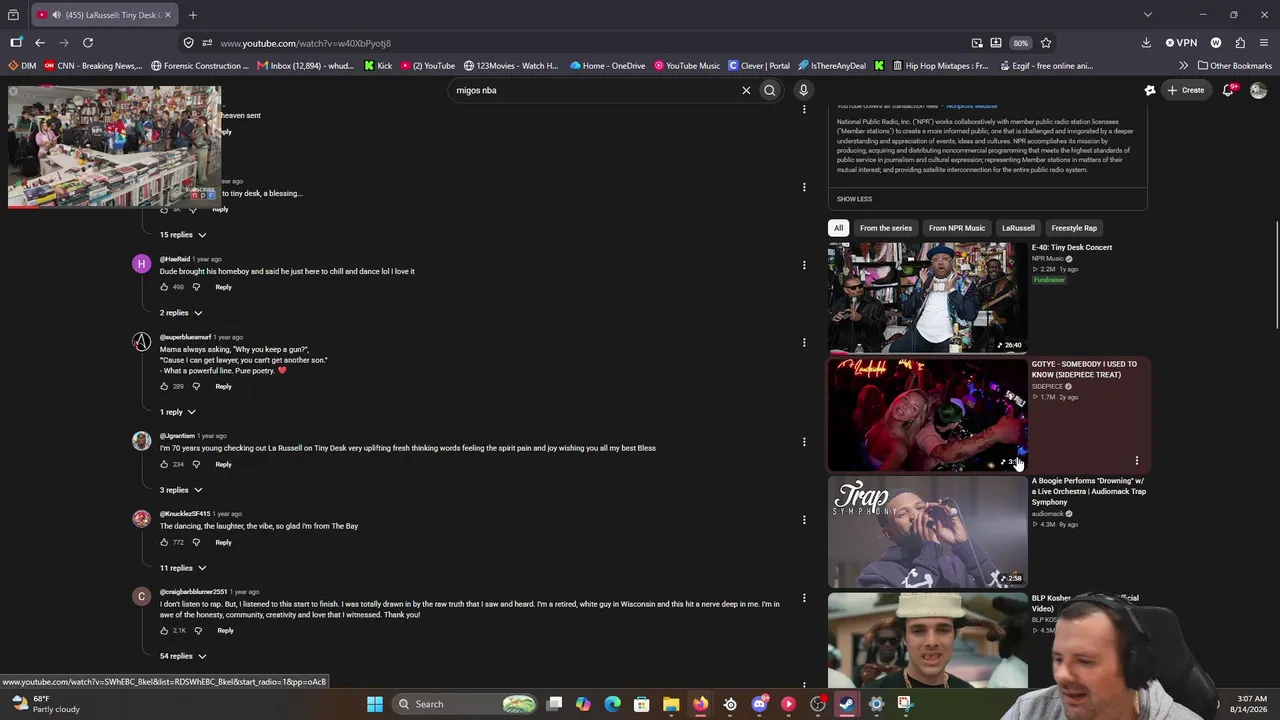Screen dimensions: 1280x720
Task: Reload the page in the browser toolbar
Action: [x=88, y=43]
